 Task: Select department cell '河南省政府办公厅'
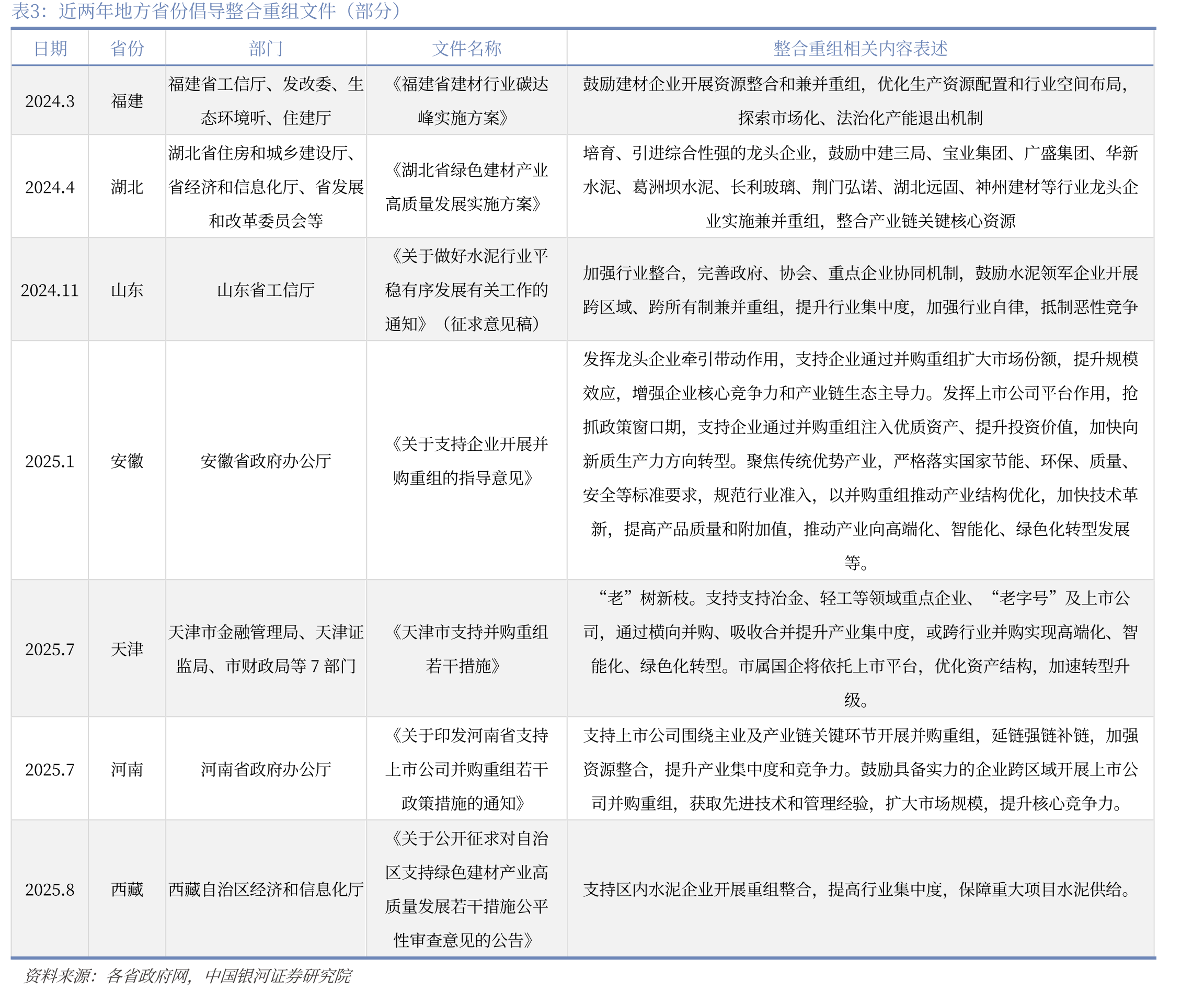tap(266, 769)
